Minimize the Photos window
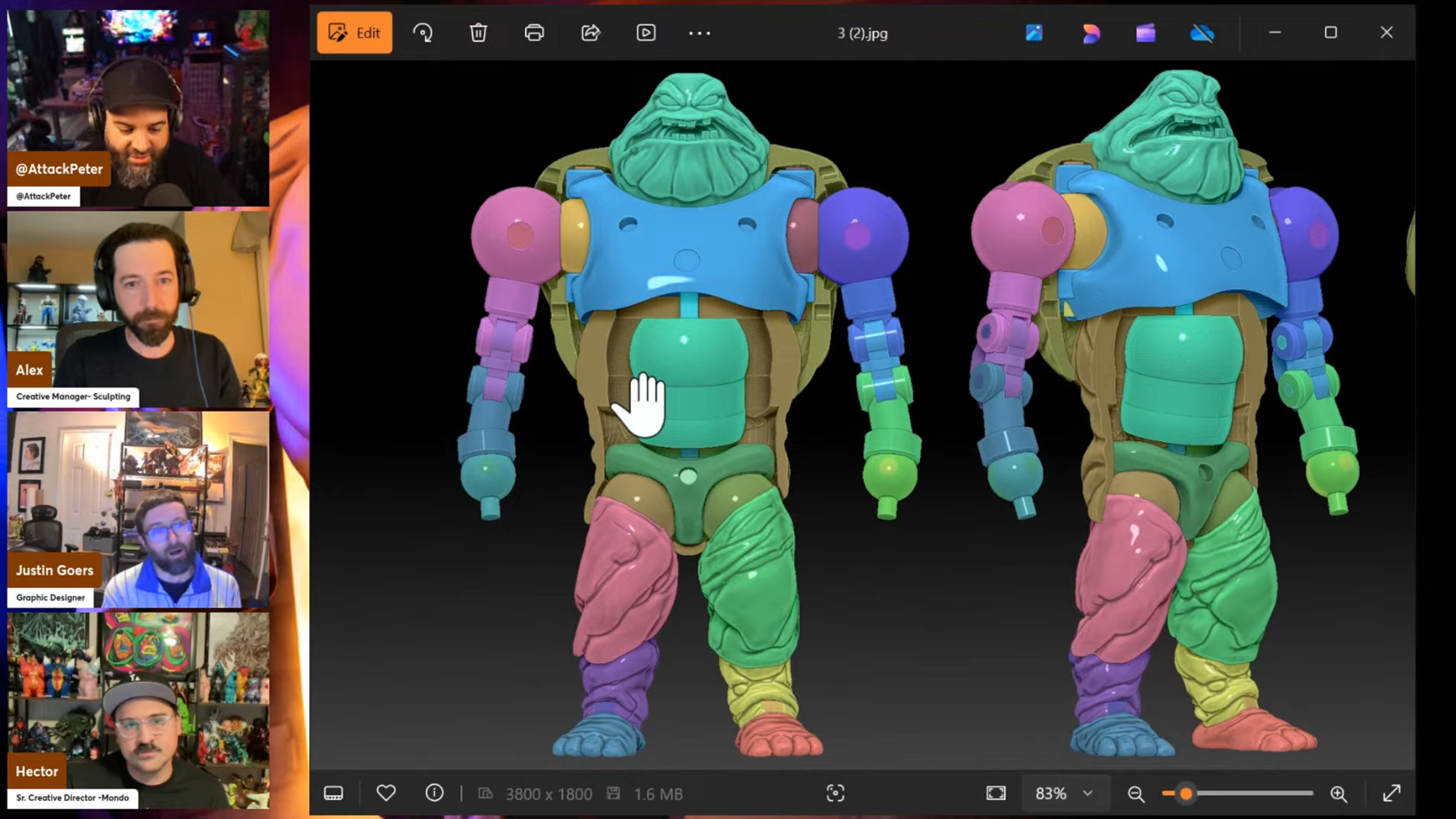This screenshot has width=1456, height=819. (1275, 33)
